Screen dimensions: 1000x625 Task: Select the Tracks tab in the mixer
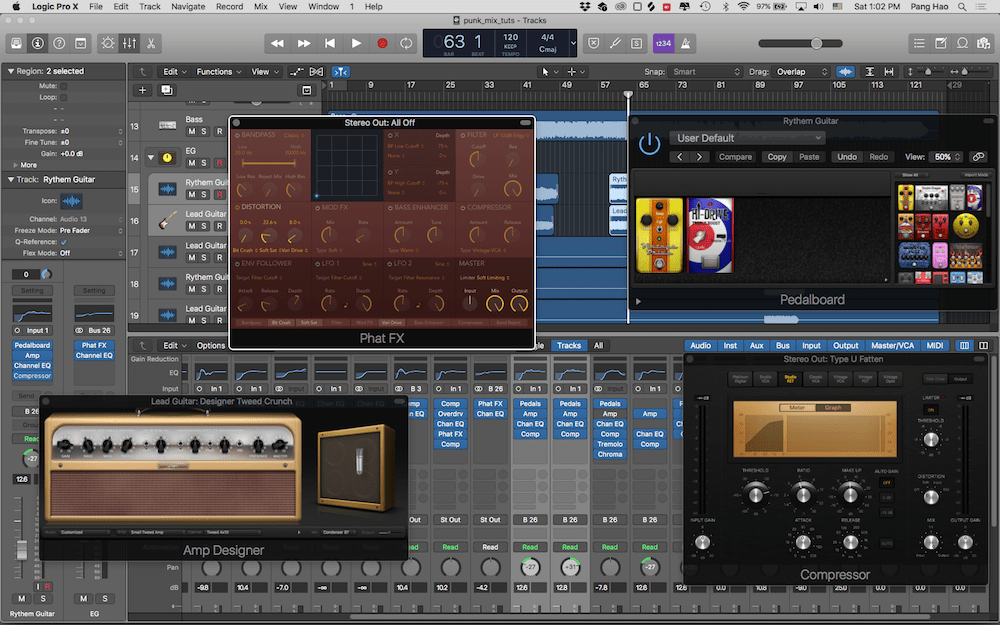(x=569, y=346)
